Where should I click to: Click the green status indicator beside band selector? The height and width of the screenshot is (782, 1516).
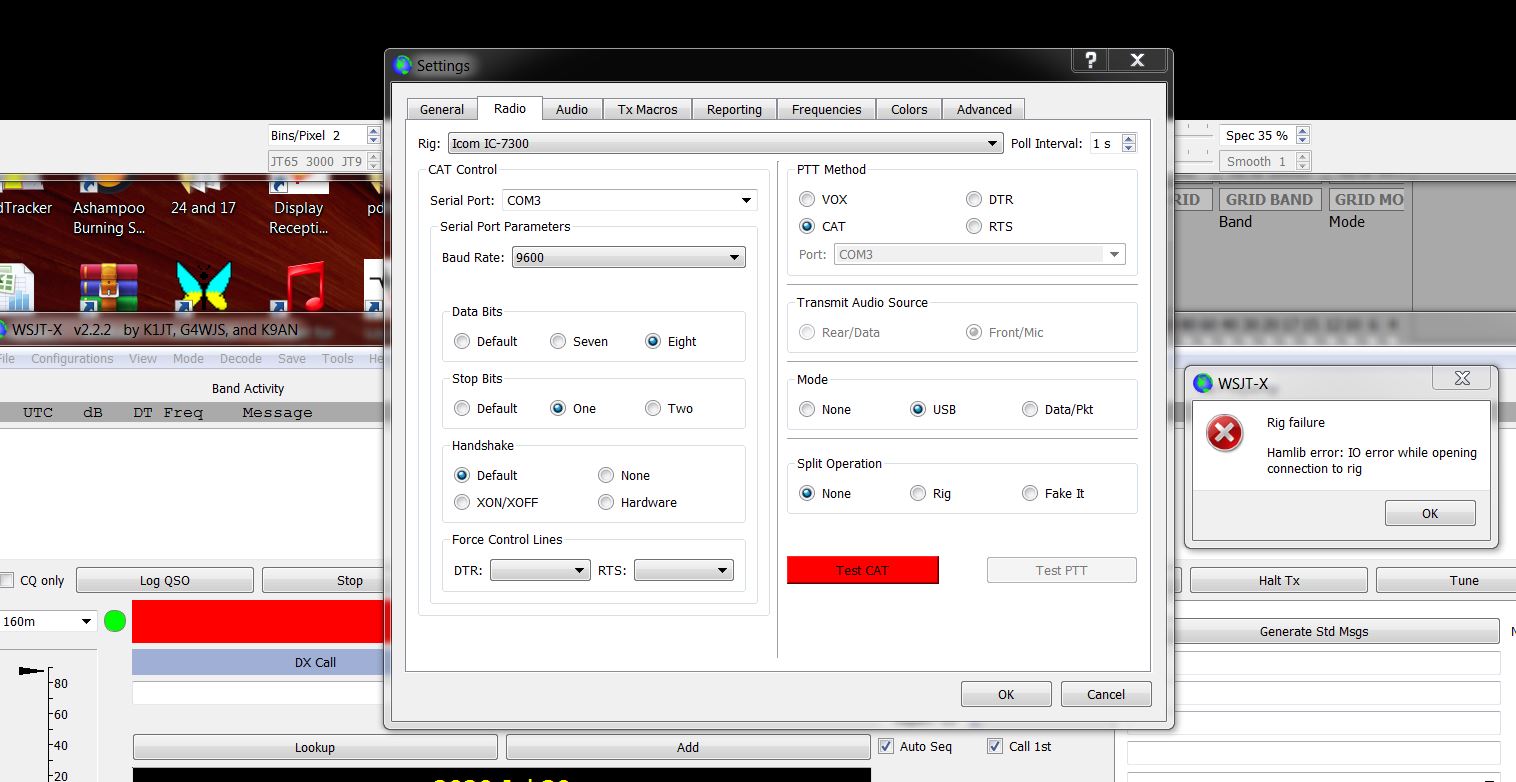(115, 621)
